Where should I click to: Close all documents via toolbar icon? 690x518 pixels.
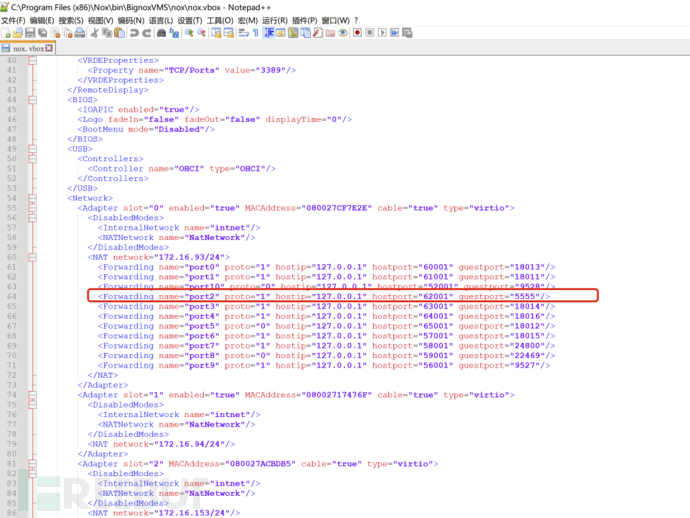coord(67,33)
